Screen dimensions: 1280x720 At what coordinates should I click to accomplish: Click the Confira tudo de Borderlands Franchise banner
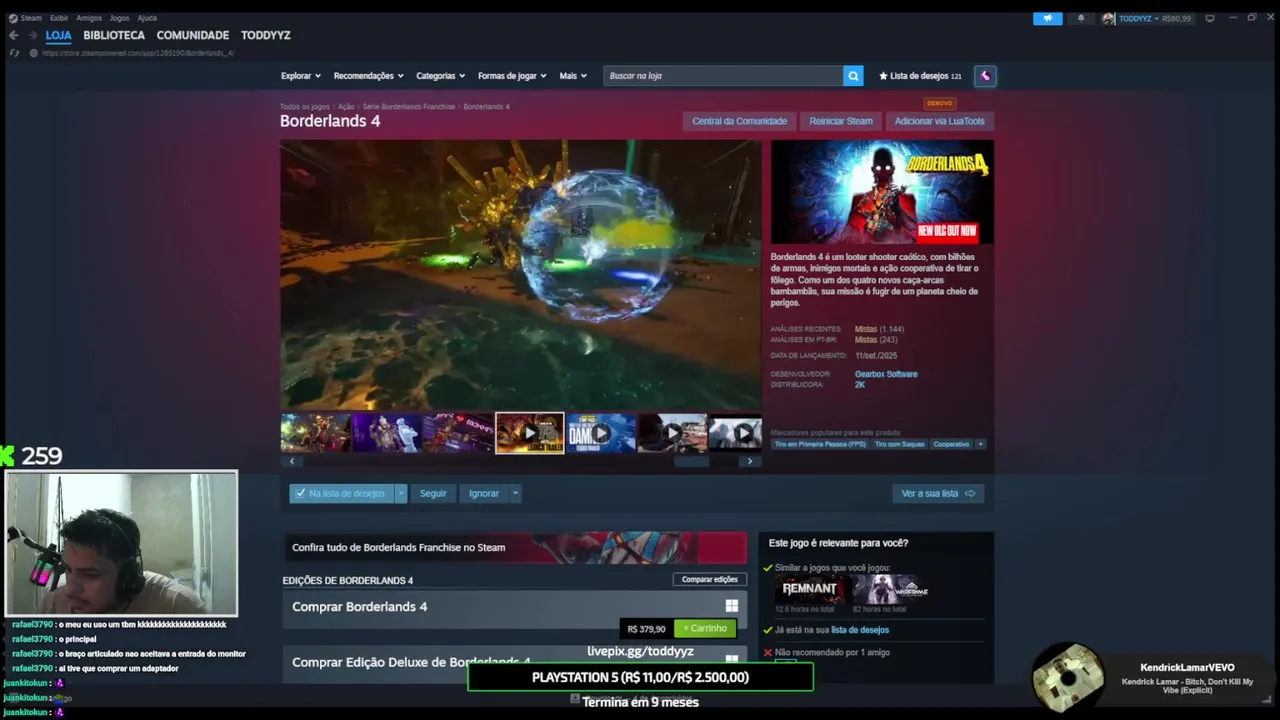coord(514,547)
